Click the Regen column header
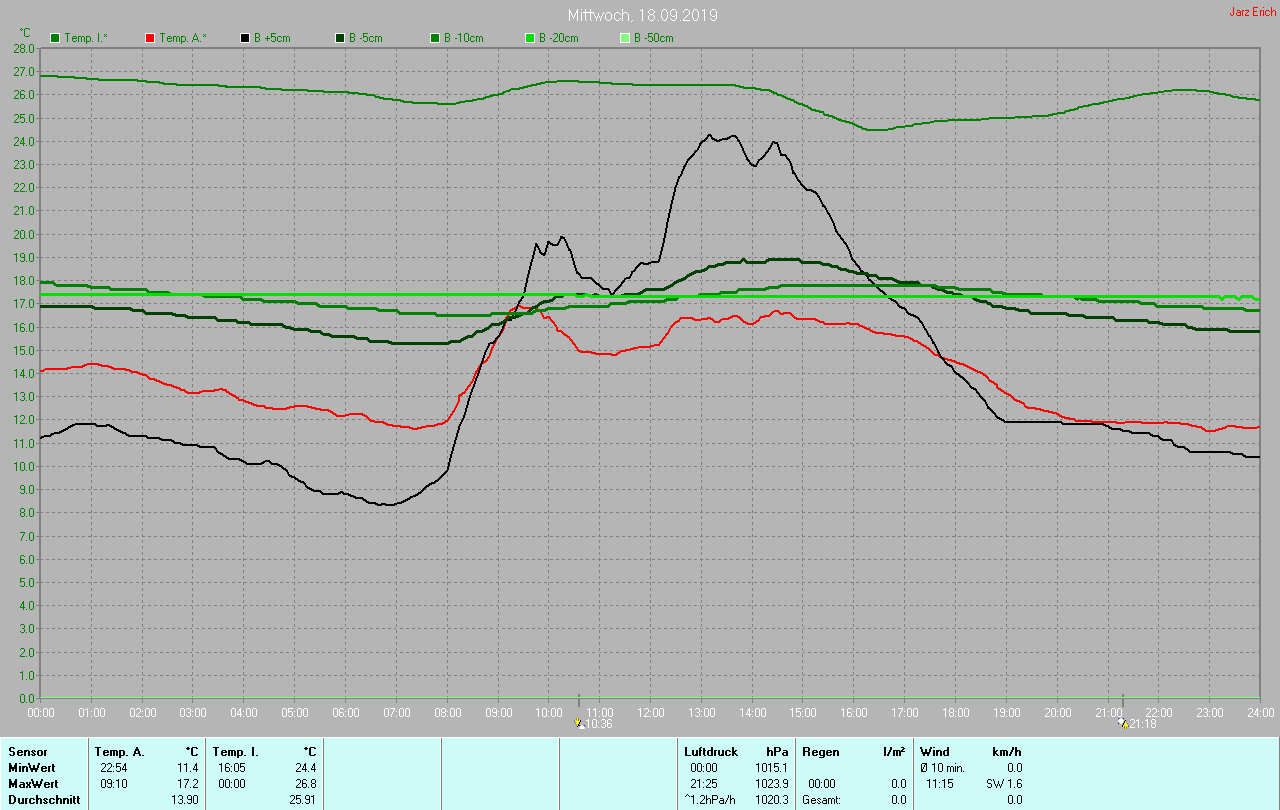The image size is (1280, 810). 820,751
